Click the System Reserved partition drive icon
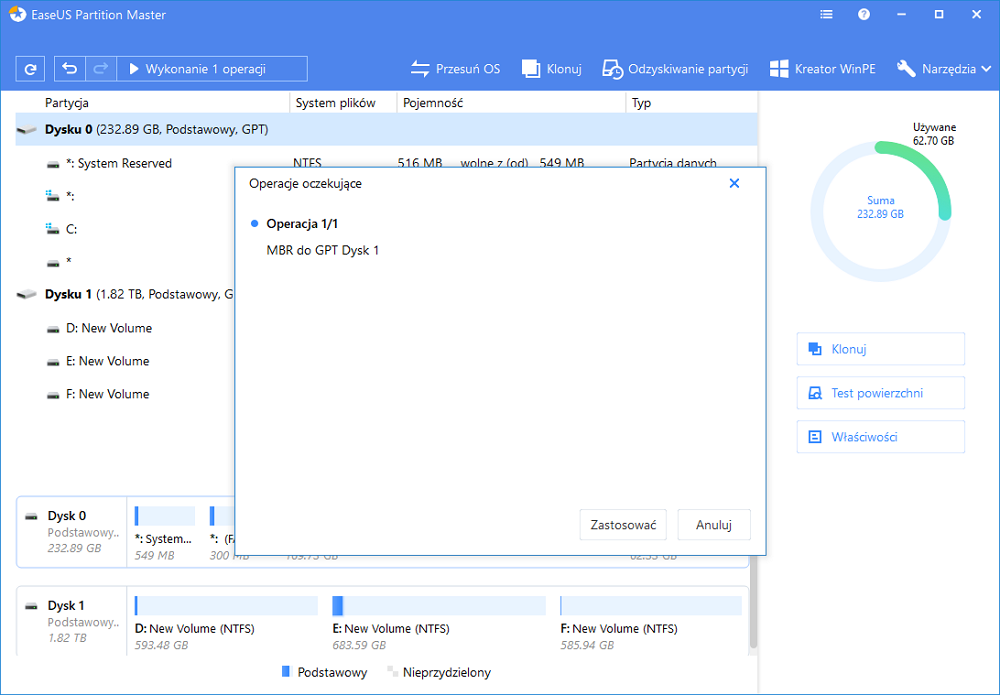The height and width of the screenshot is (695, 1000). pos(53,165)
